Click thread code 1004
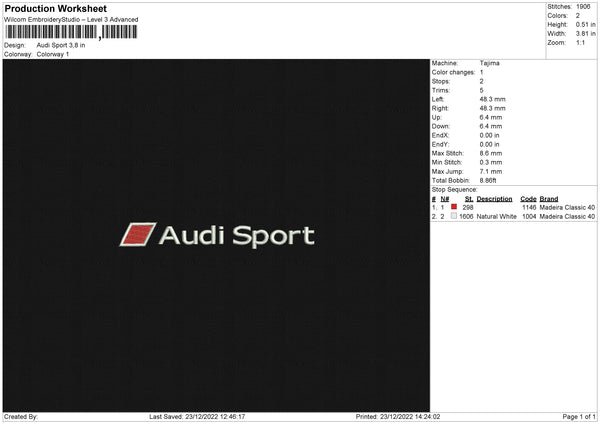This screenshot has width=600, height=424. click(x=529, y=217)
